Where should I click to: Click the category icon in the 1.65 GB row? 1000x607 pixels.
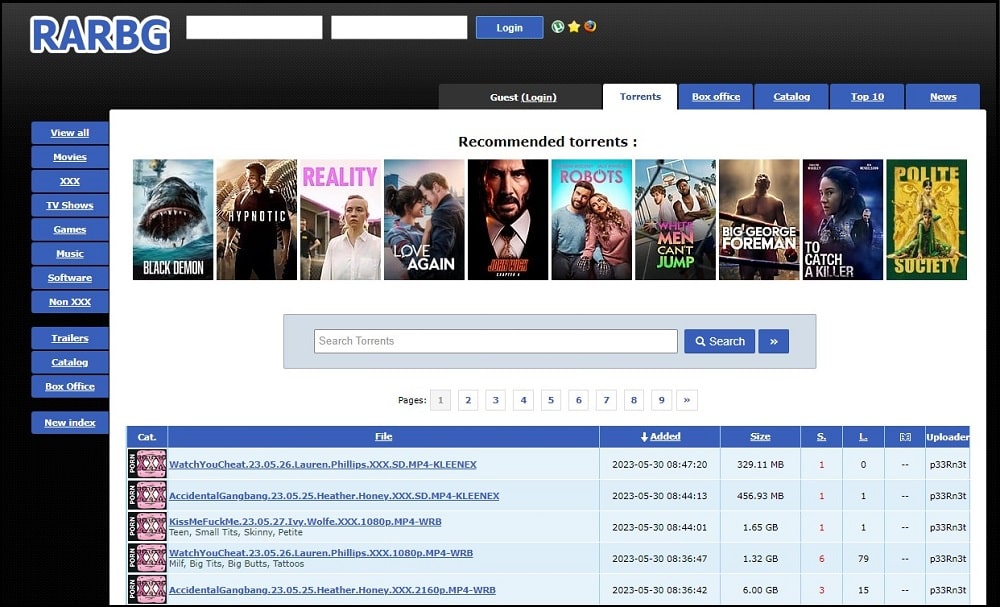click(147, 527)
